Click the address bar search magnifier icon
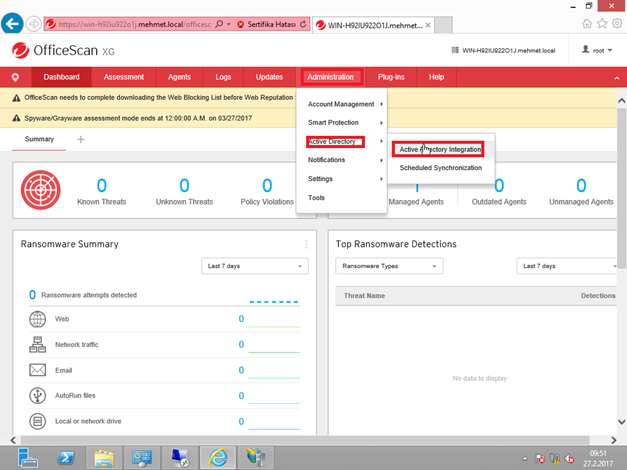627x470 pixels. click(219, 24)
